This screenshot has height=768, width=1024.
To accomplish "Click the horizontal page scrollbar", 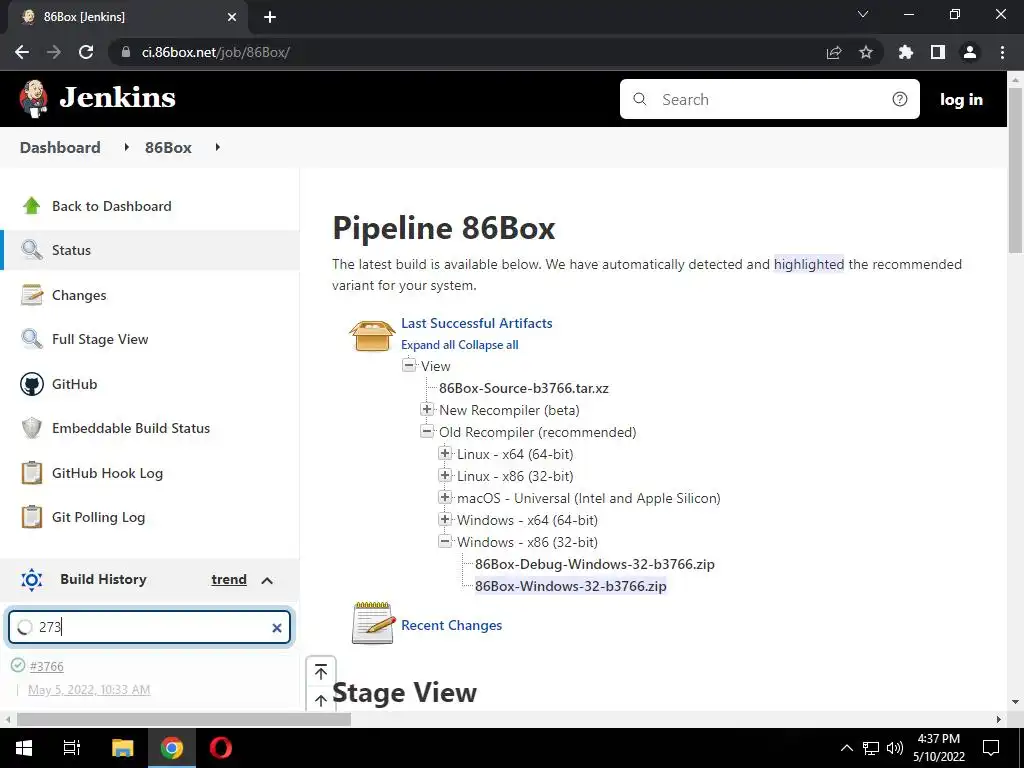I will pos(184,720).
